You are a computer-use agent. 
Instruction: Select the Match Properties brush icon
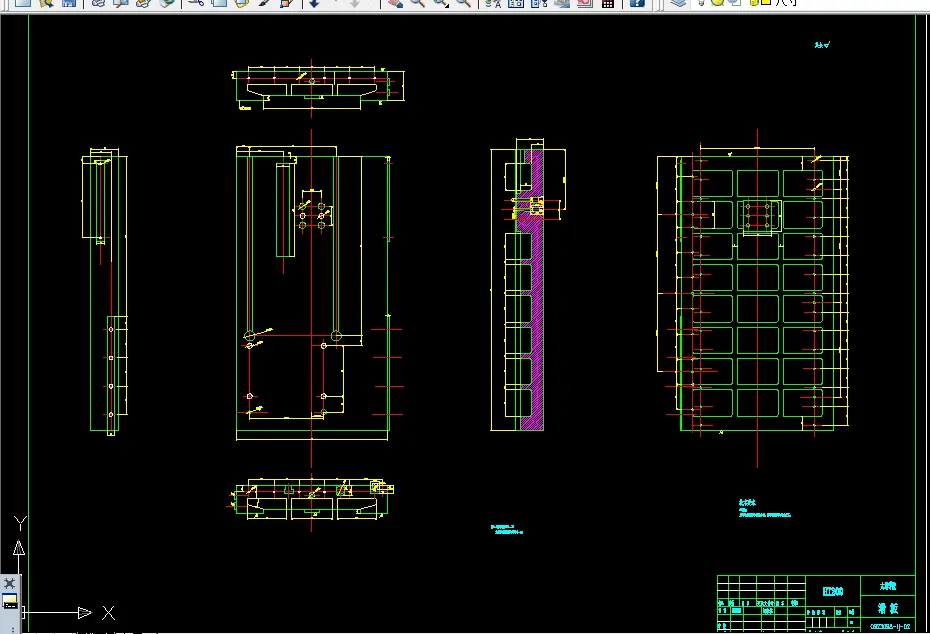pyautogui.click(x=265, y=2)
